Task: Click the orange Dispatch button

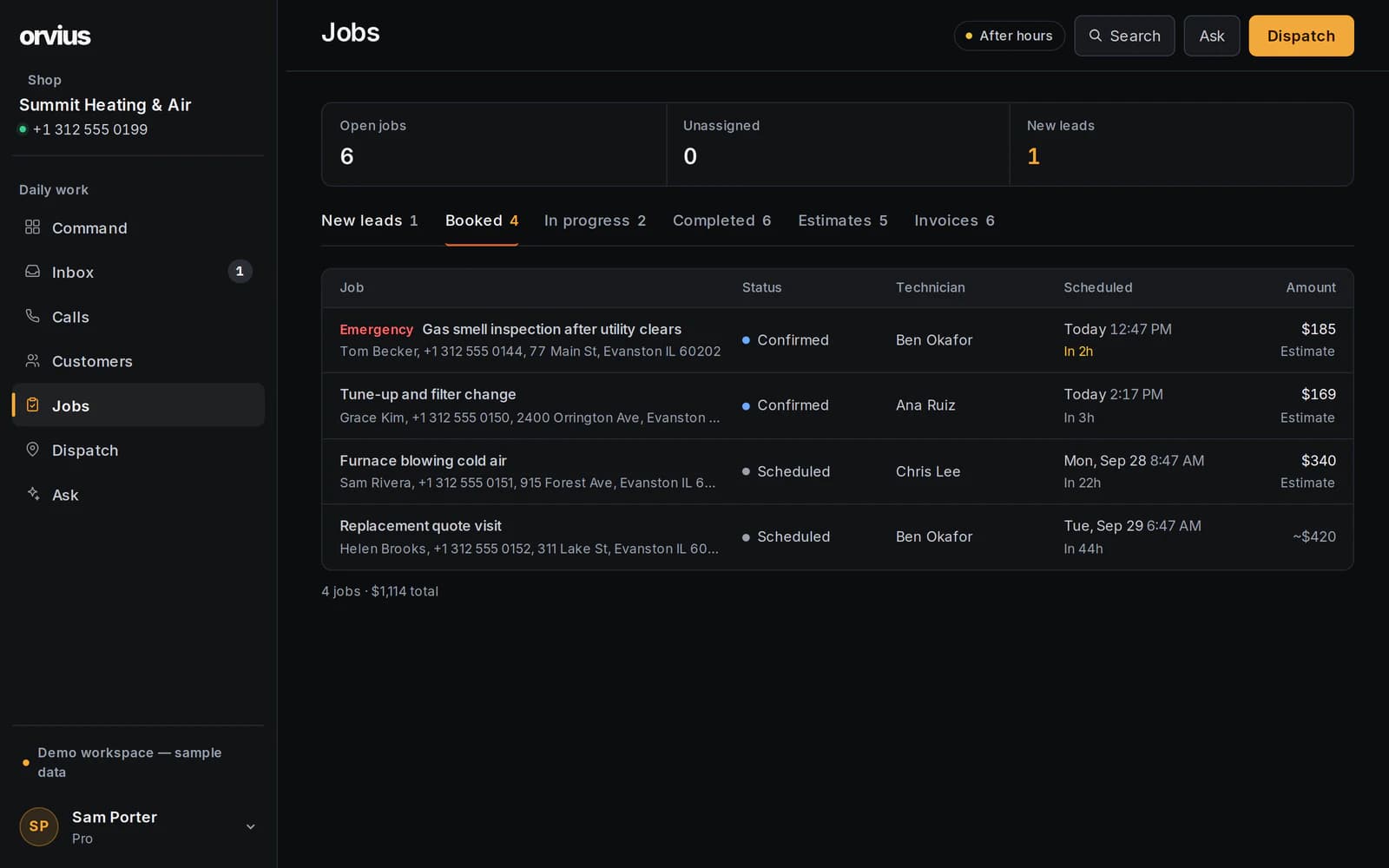Action: [1300, 36]
